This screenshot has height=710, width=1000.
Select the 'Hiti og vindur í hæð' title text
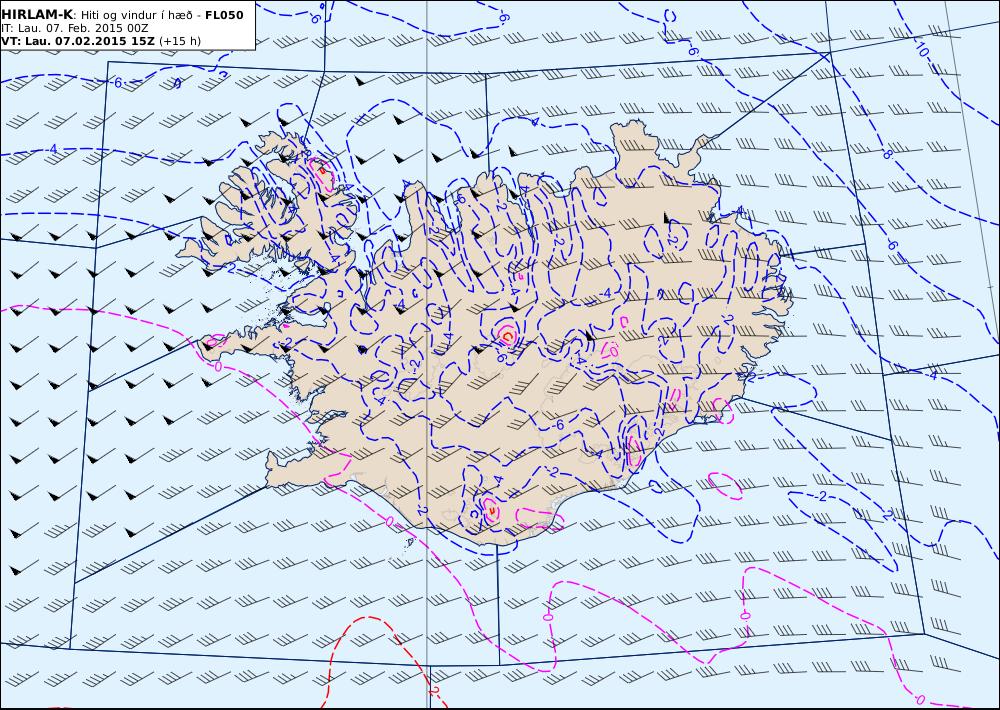coord(136,15)
